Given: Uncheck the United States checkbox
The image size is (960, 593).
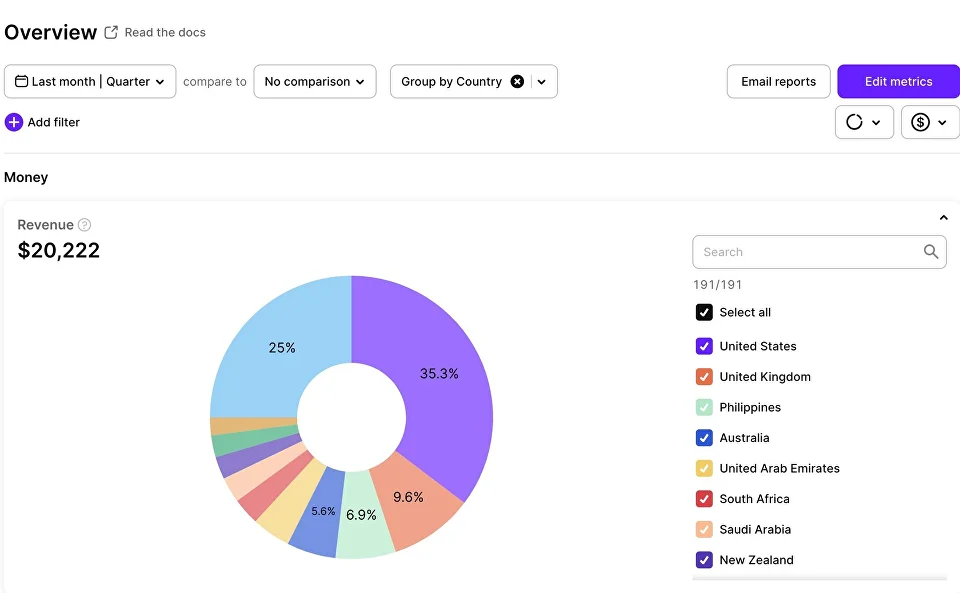Looking at the screenshot, I should pos(704,346).
